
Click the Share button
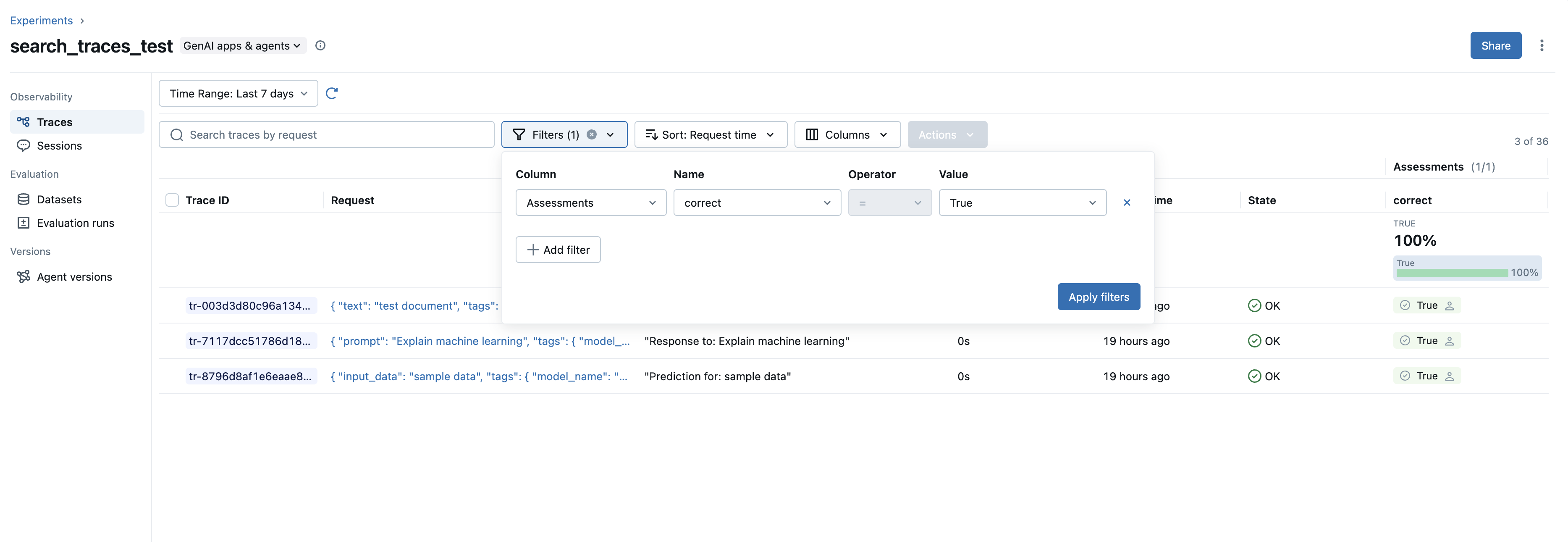coord(1496,45)
